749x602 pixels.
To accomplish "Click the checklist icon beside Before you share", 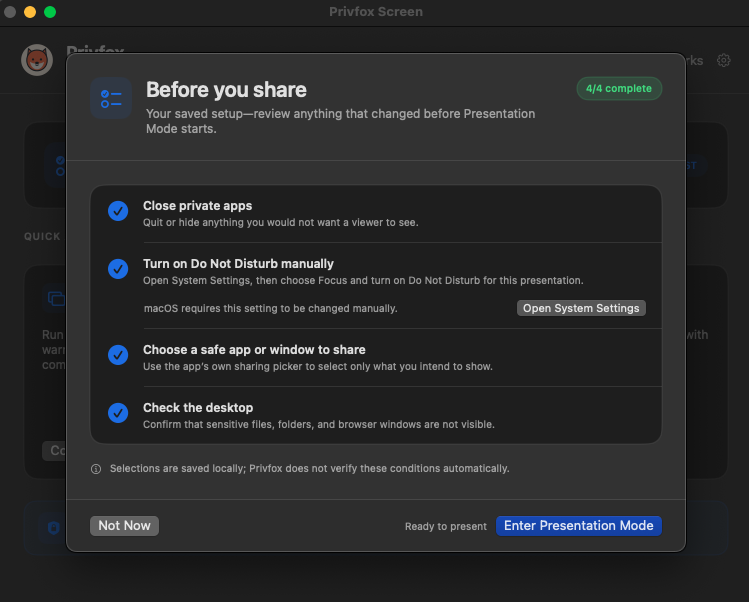I will [111, 98].
